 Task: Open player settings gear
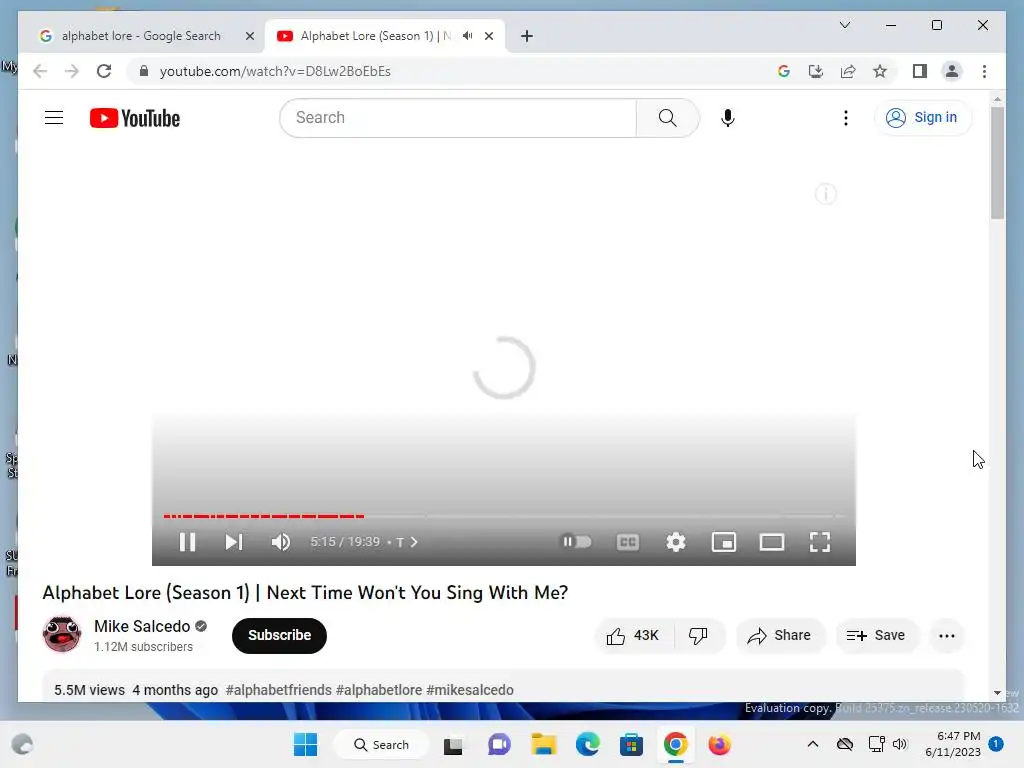[x=676, y=542]
